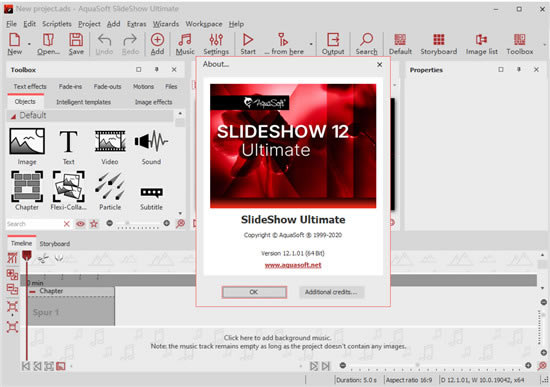Open project Settings sliders icon
Screen dimensions: 550x387
coord(216,44)
